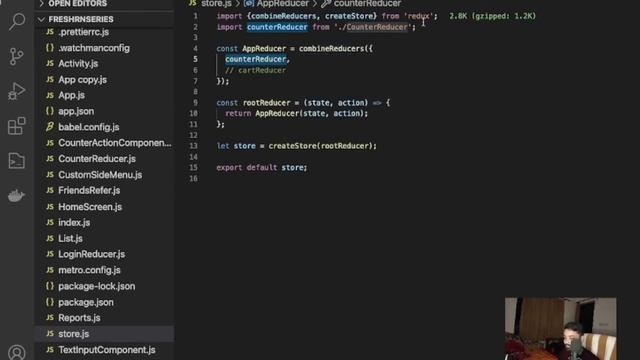Open babel.config.js file
The height and width of the screenshot is (360, 640).
(x=104, y=127)
